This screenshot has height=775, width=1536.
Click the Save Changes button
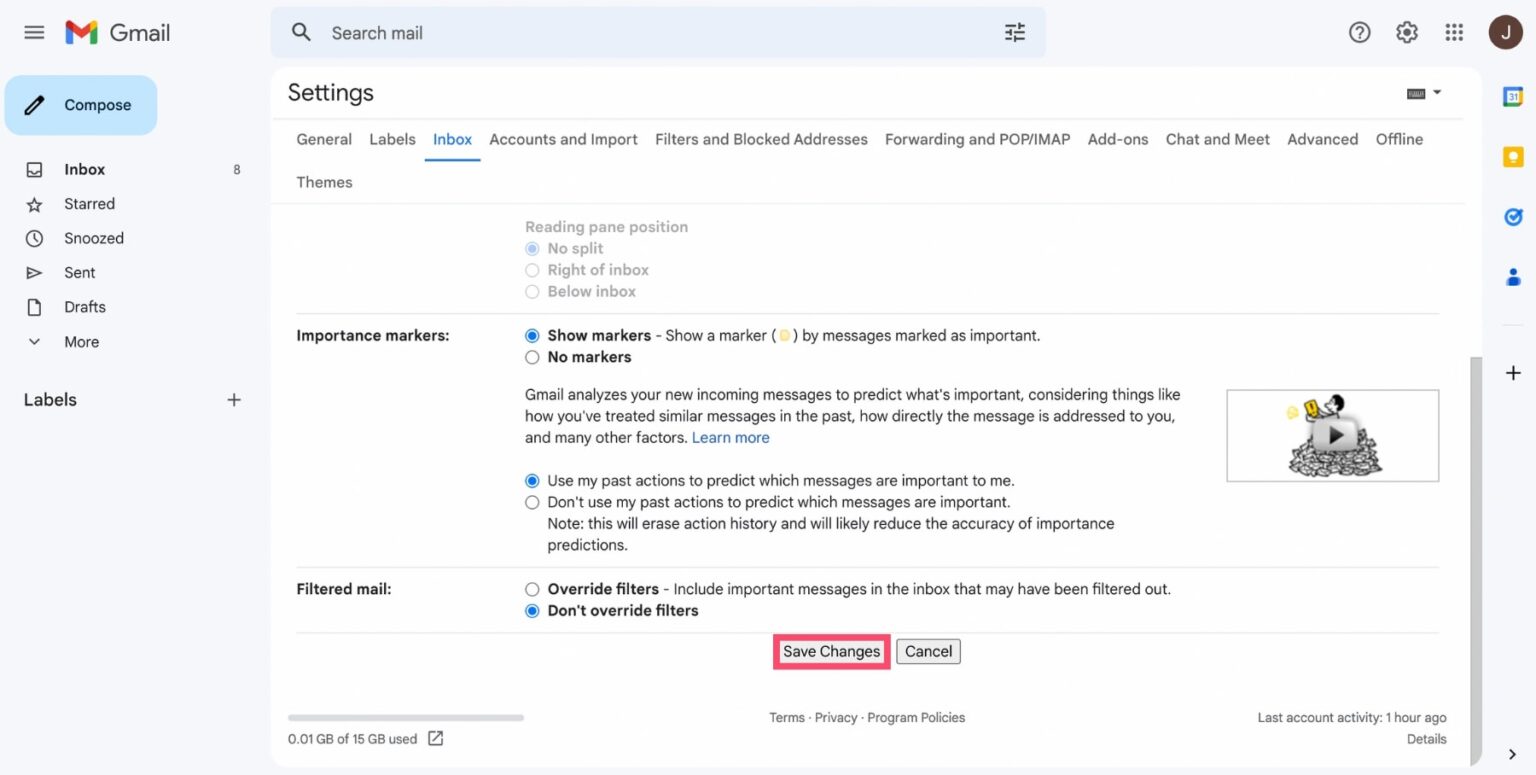(x=831, y=651)
